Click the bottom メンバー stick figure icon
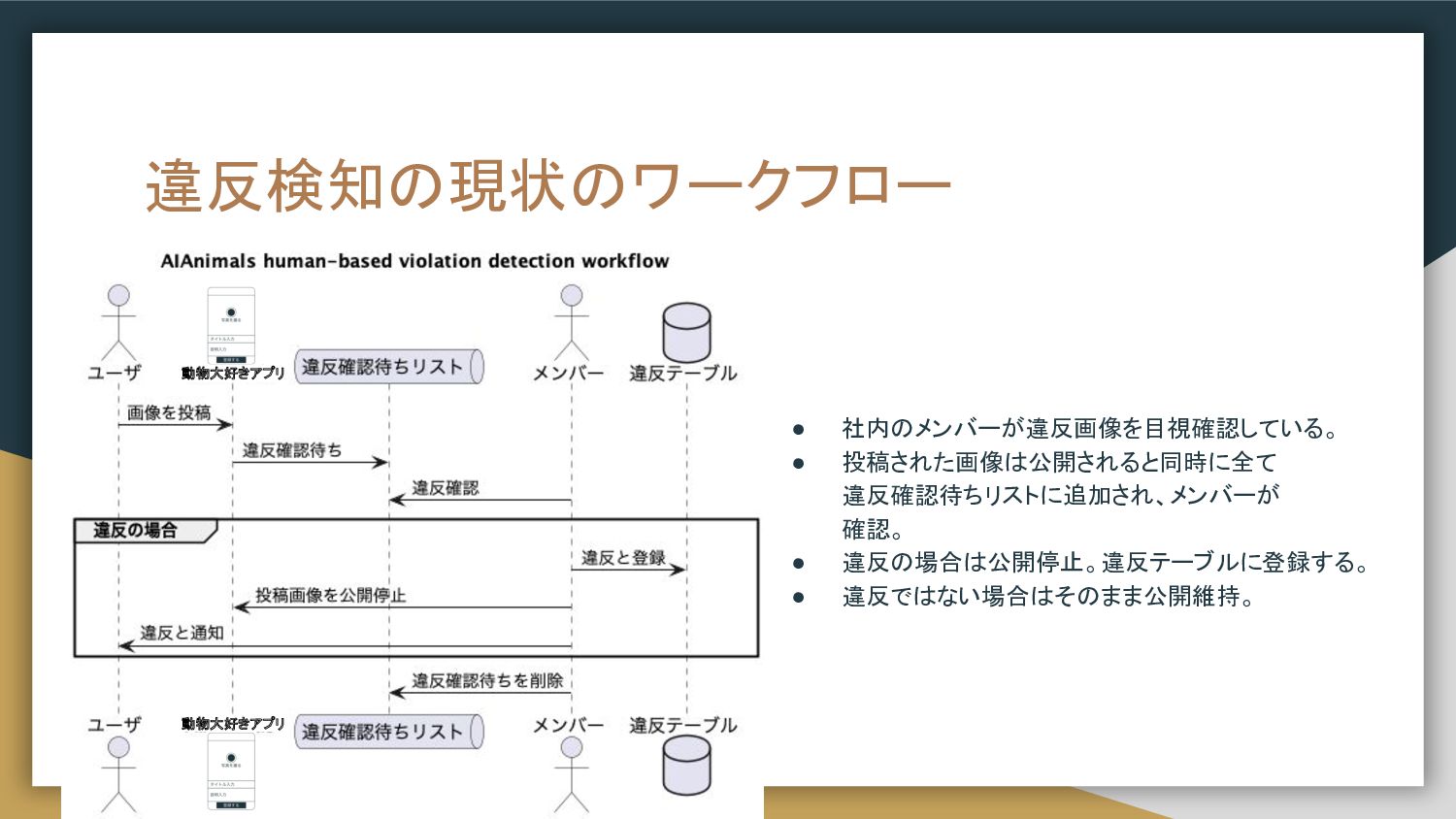This screenshot has width=1456, height=819. pos(572,773)
